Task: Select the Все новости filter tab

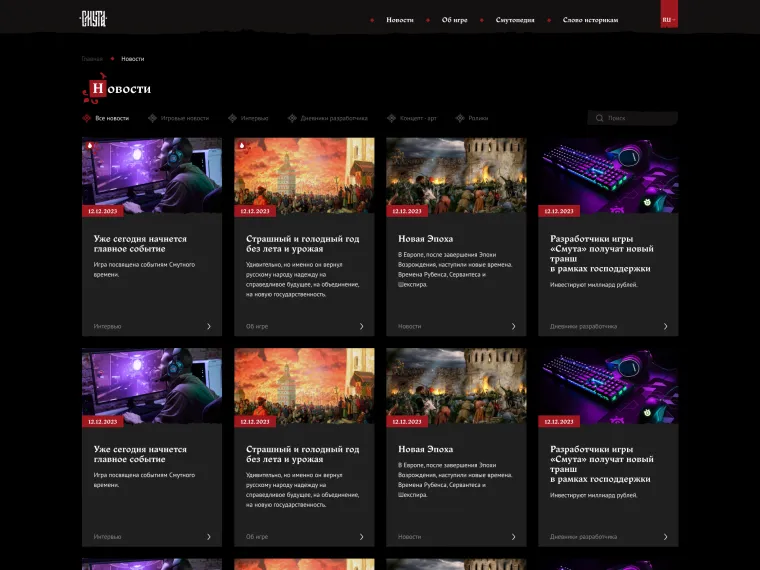Action: (106, 118)
